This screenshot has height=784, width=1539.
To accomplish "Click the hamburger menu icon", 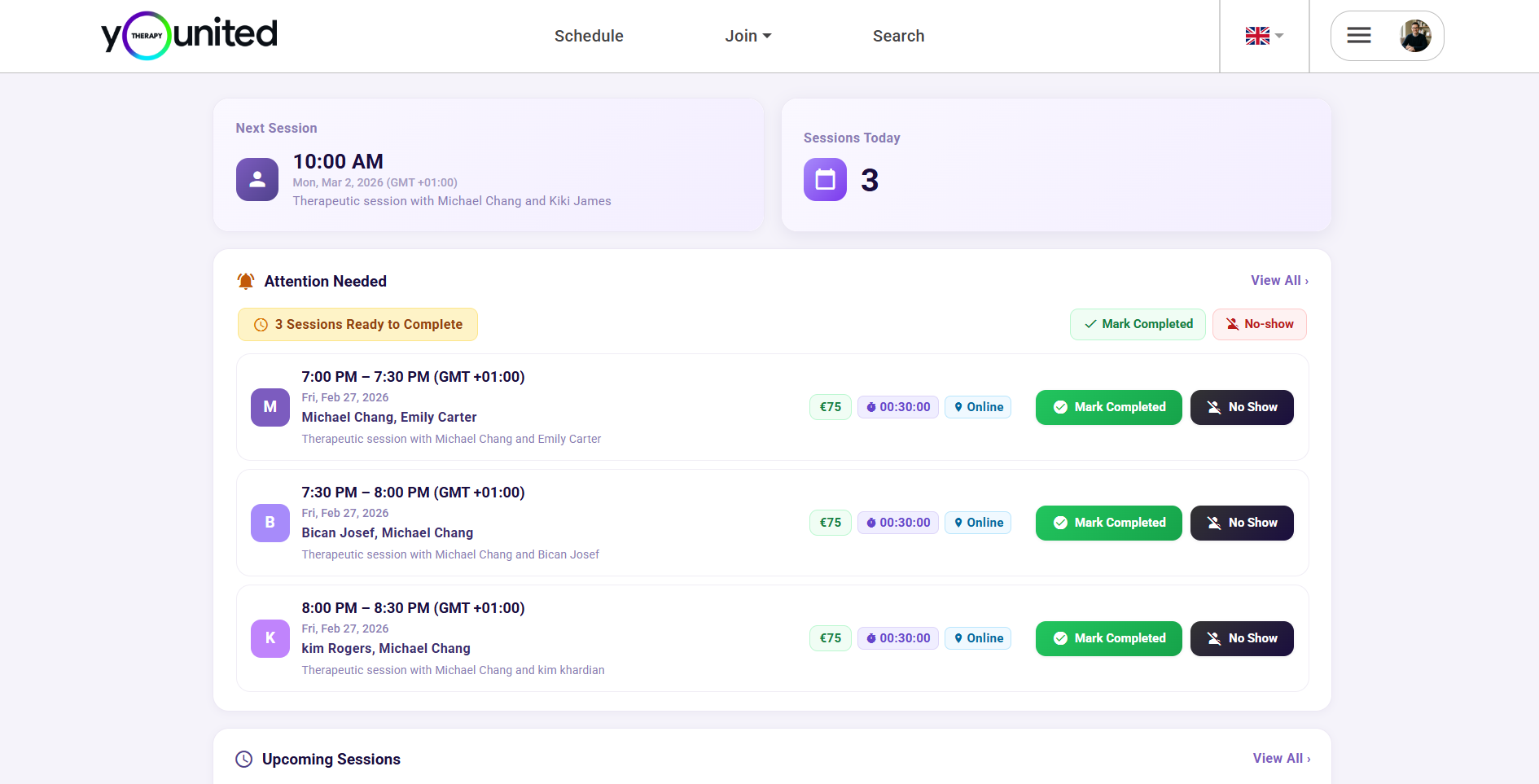I will [1358, 35].
